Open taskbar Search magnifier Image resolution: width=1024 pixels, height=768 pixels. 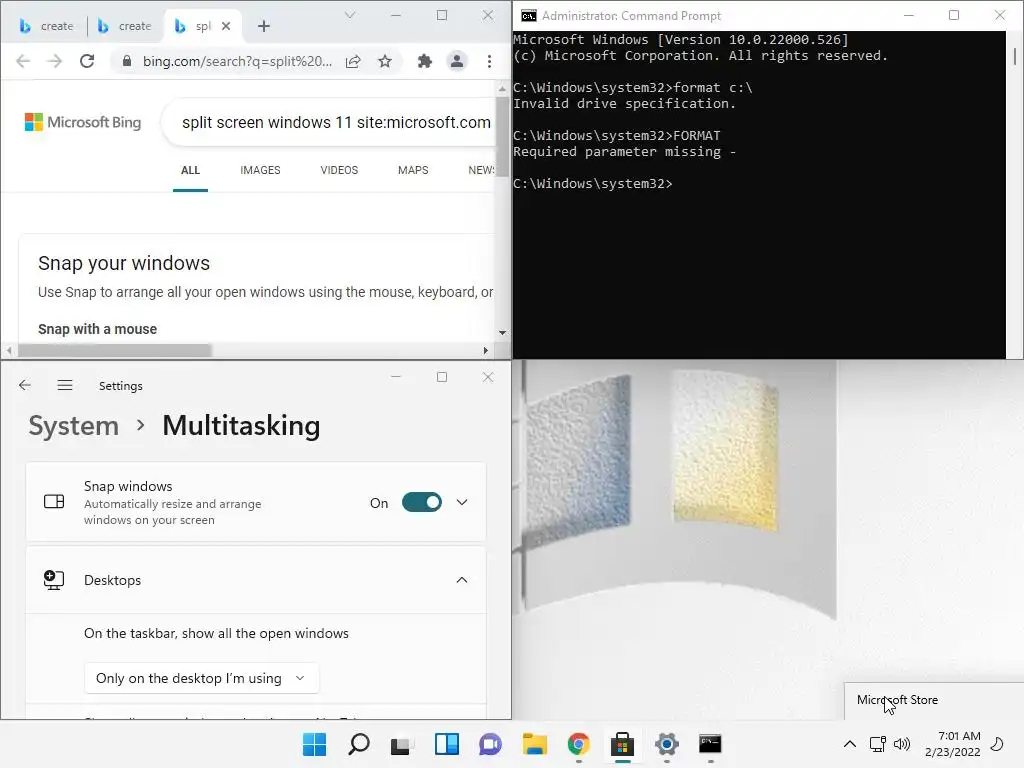[359, 744]
